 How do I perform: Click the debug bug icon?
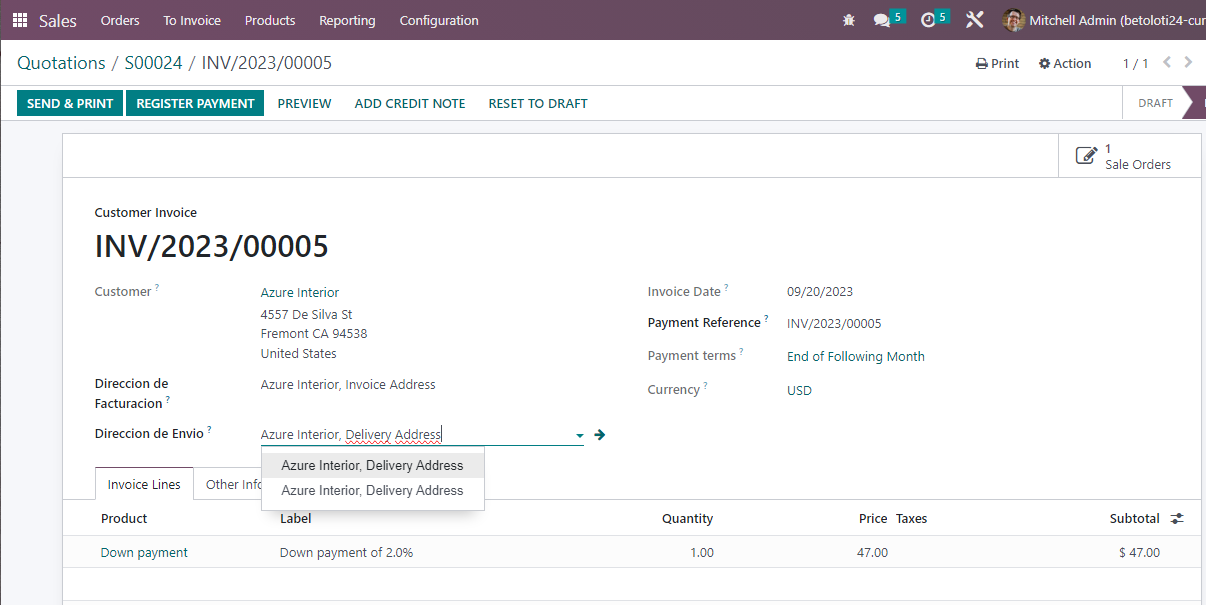tap(849, 20)
